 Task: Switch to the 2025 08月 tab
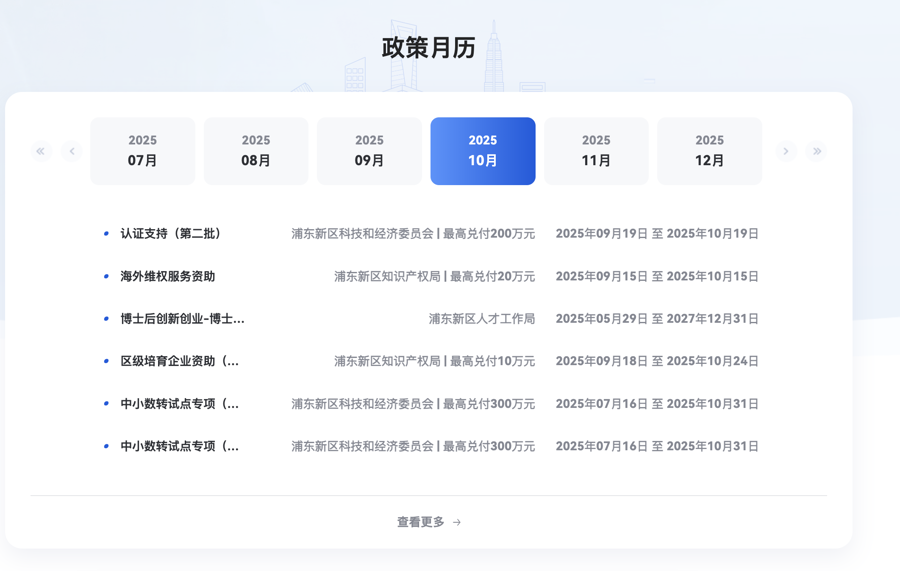256,151
